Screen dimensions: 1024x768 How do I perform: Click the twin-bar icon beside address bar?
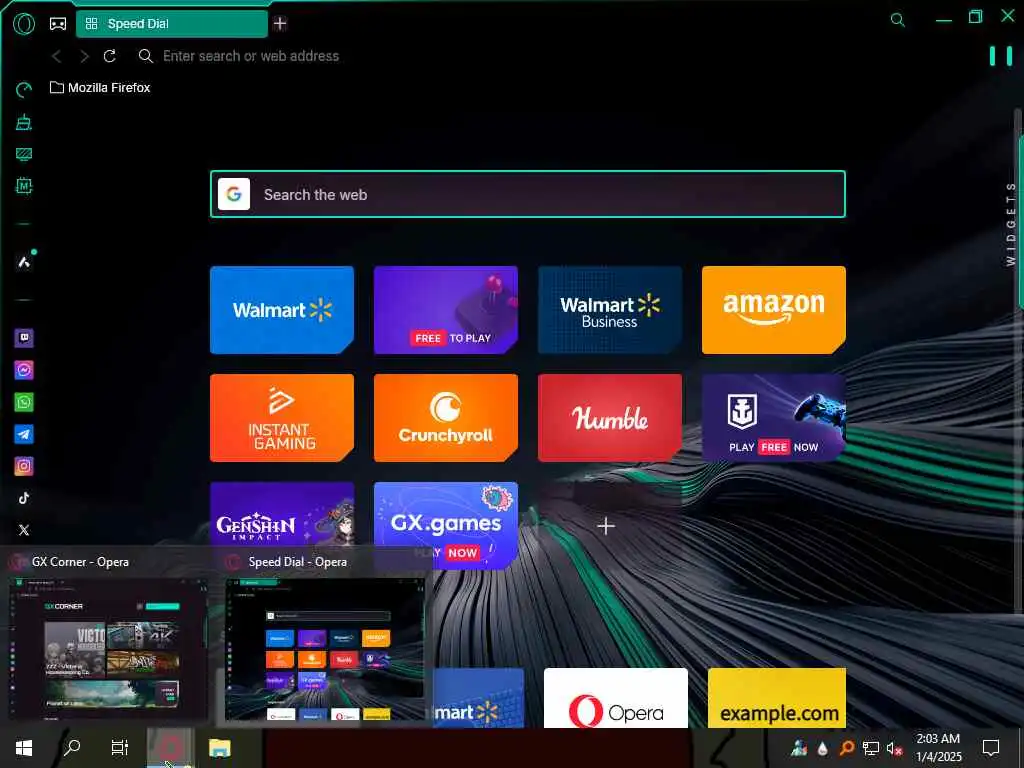(1000, 56)
